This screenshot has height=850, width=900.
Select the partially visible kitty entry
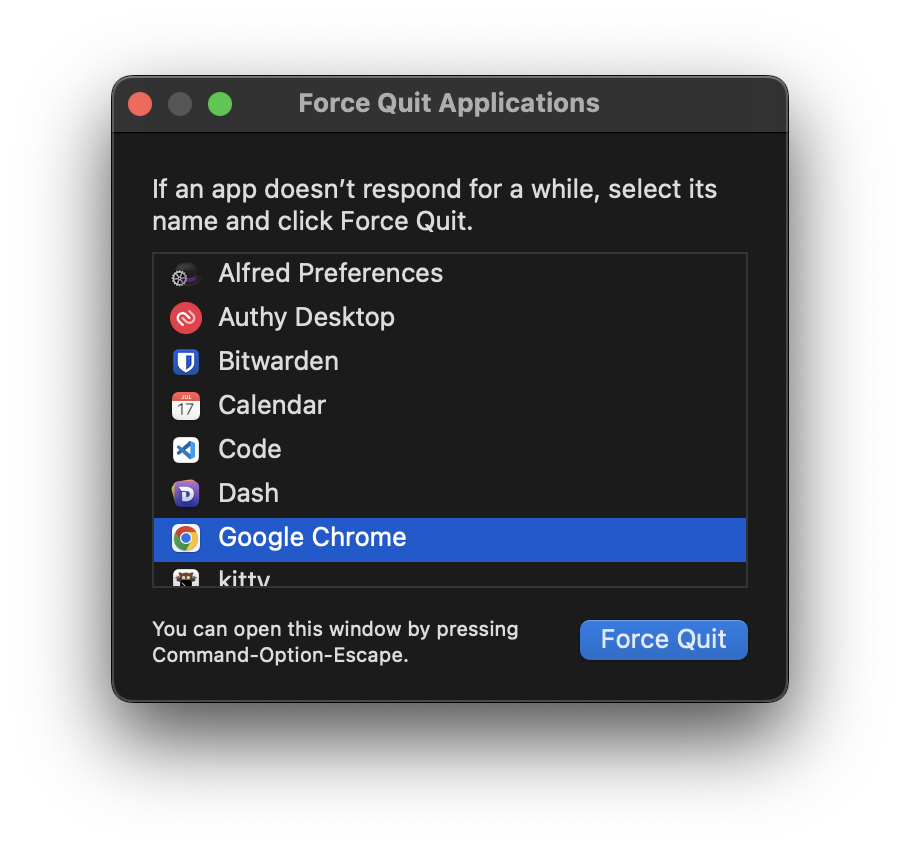(450, 575)
